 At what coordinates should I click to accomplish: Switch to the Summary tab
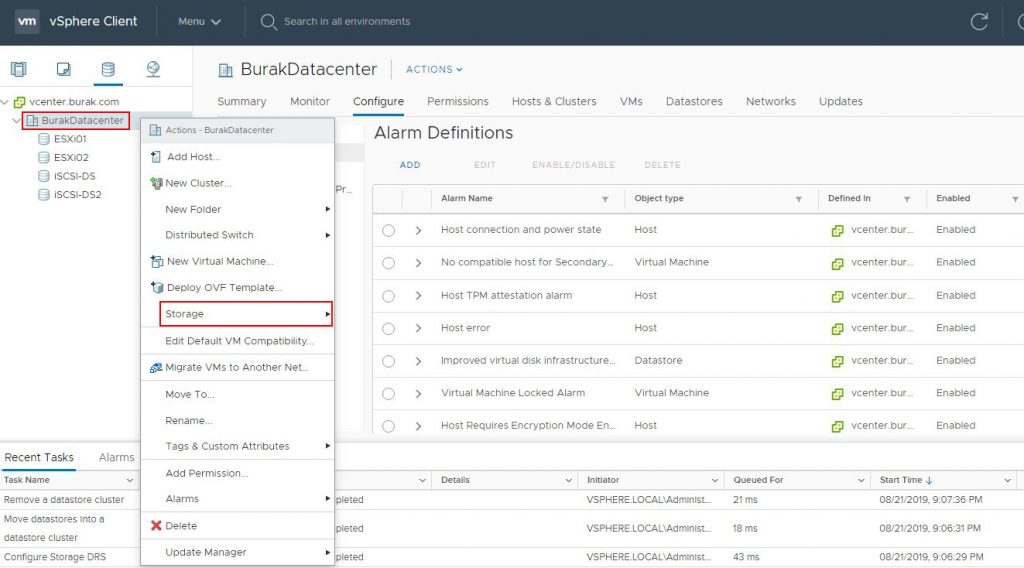point(242,101)
